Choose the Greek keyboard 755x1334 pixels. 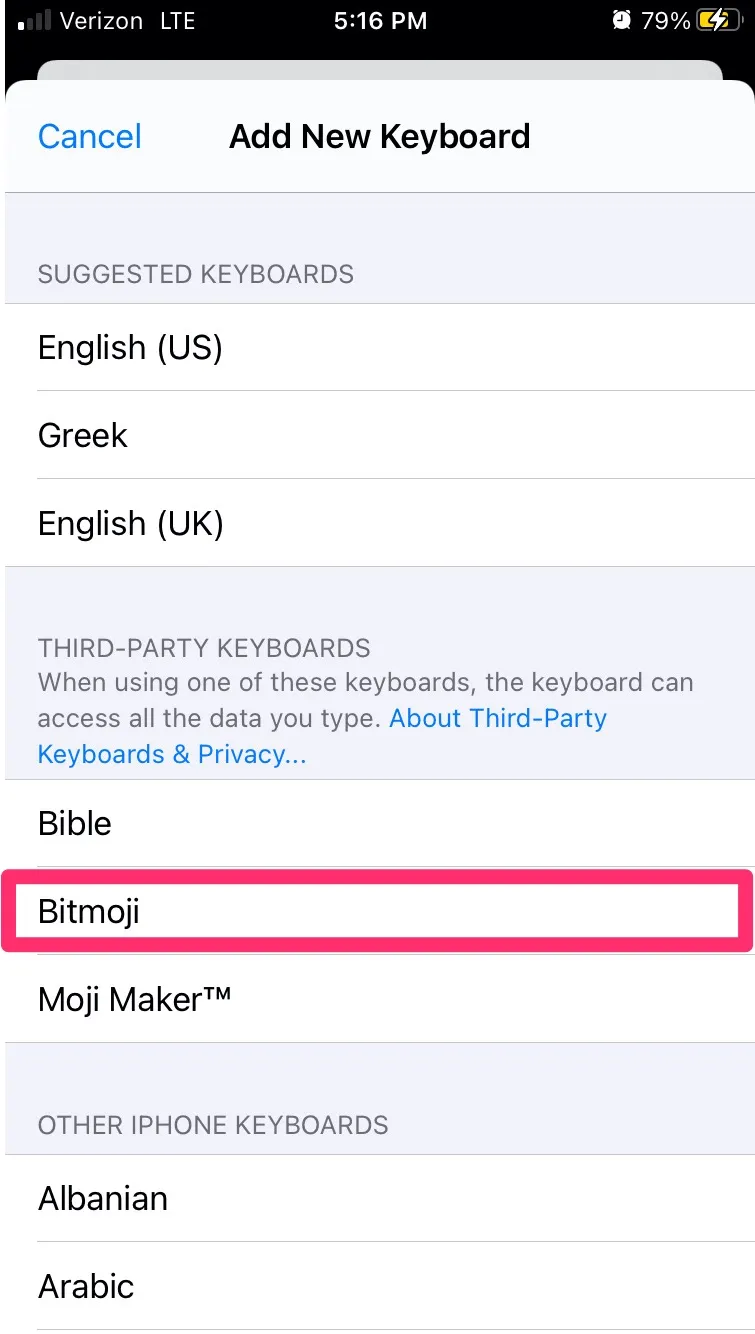83,436
